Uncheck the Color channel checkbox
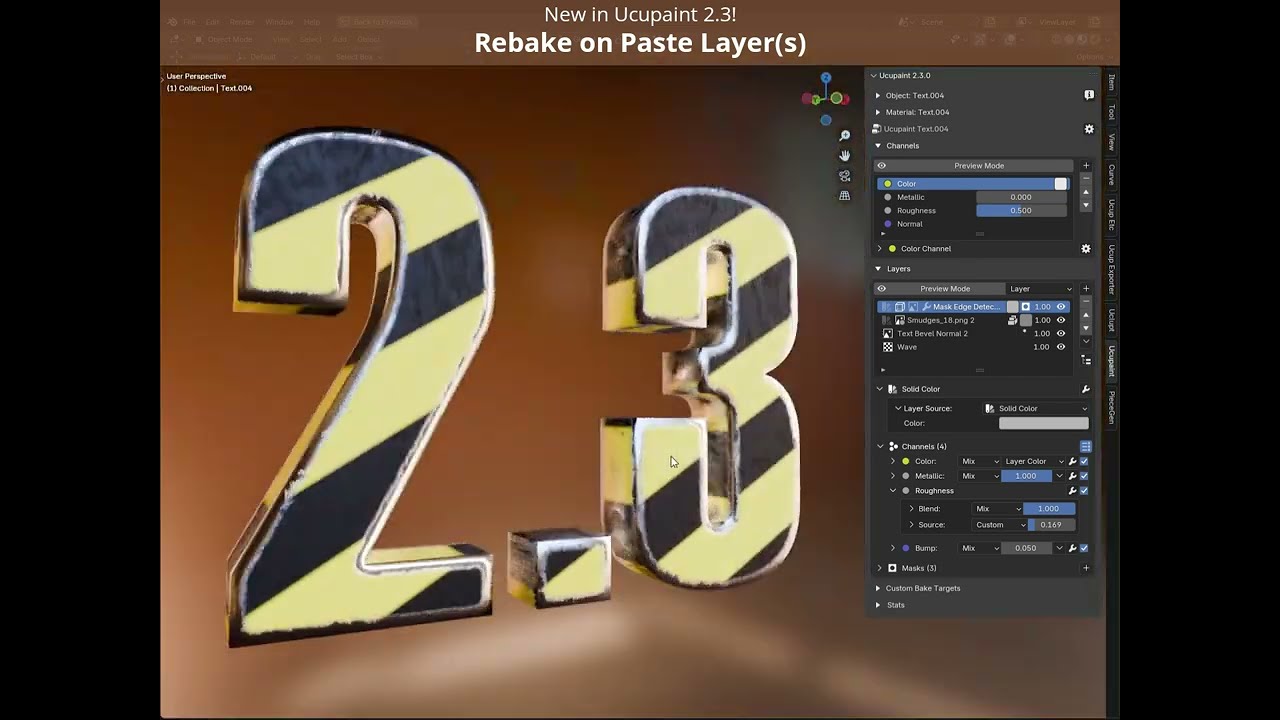 pyautogui.click(x=1084, y=462)
